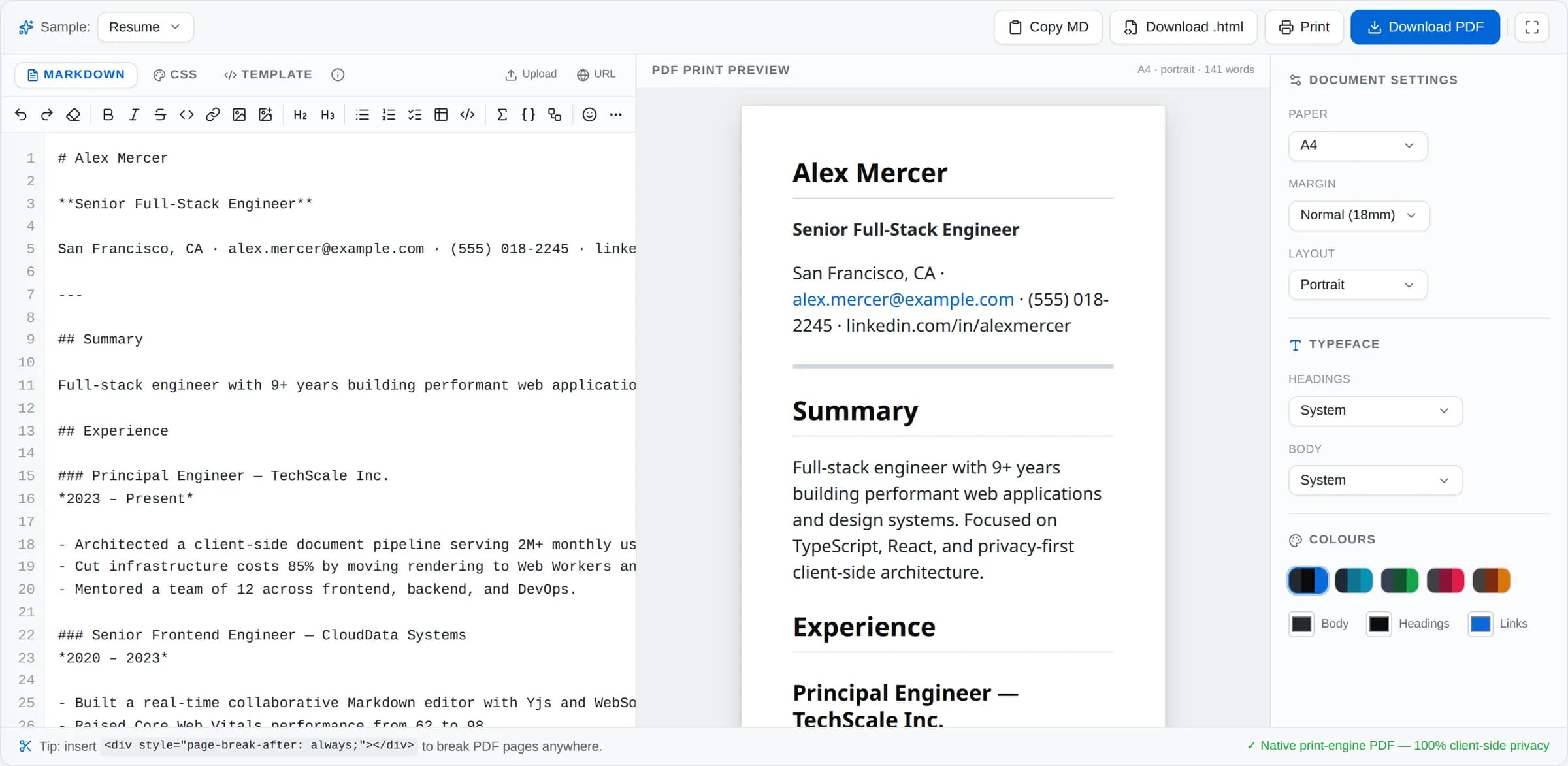
Task: Click the 'A4 · portrait · 141 words' status
Action: (1196, 70)
